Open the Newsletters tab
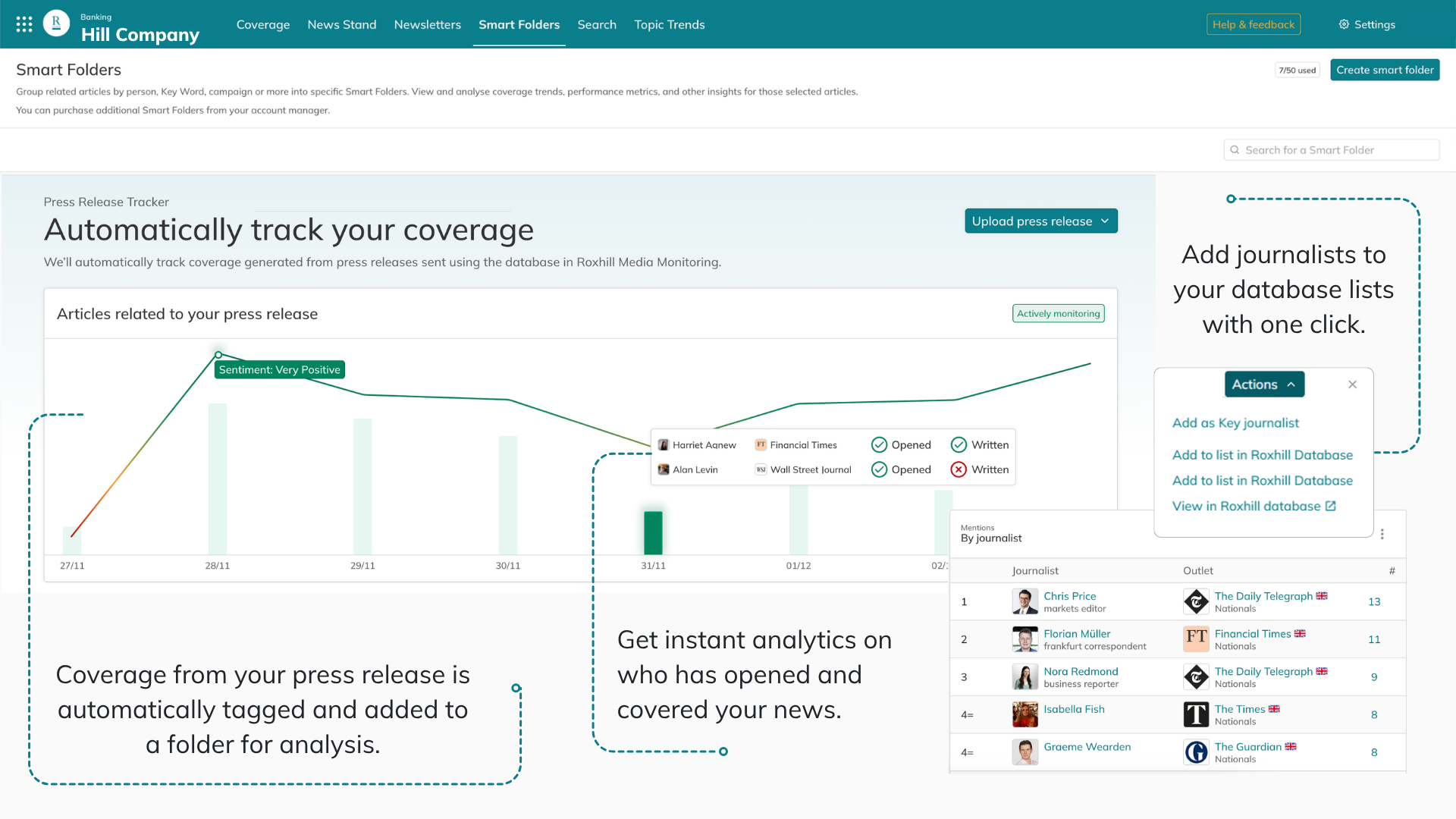This screenshot has width=1456, height=819. tap(427, 24)
